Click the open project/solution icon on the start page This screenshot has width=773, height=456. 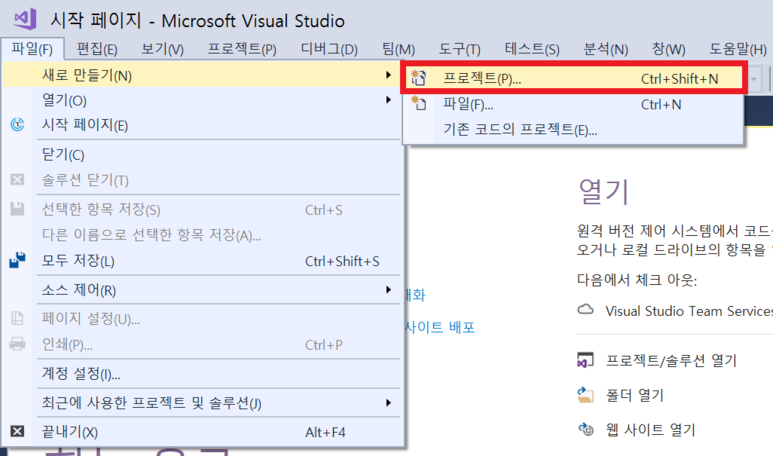tap(585, 360)
